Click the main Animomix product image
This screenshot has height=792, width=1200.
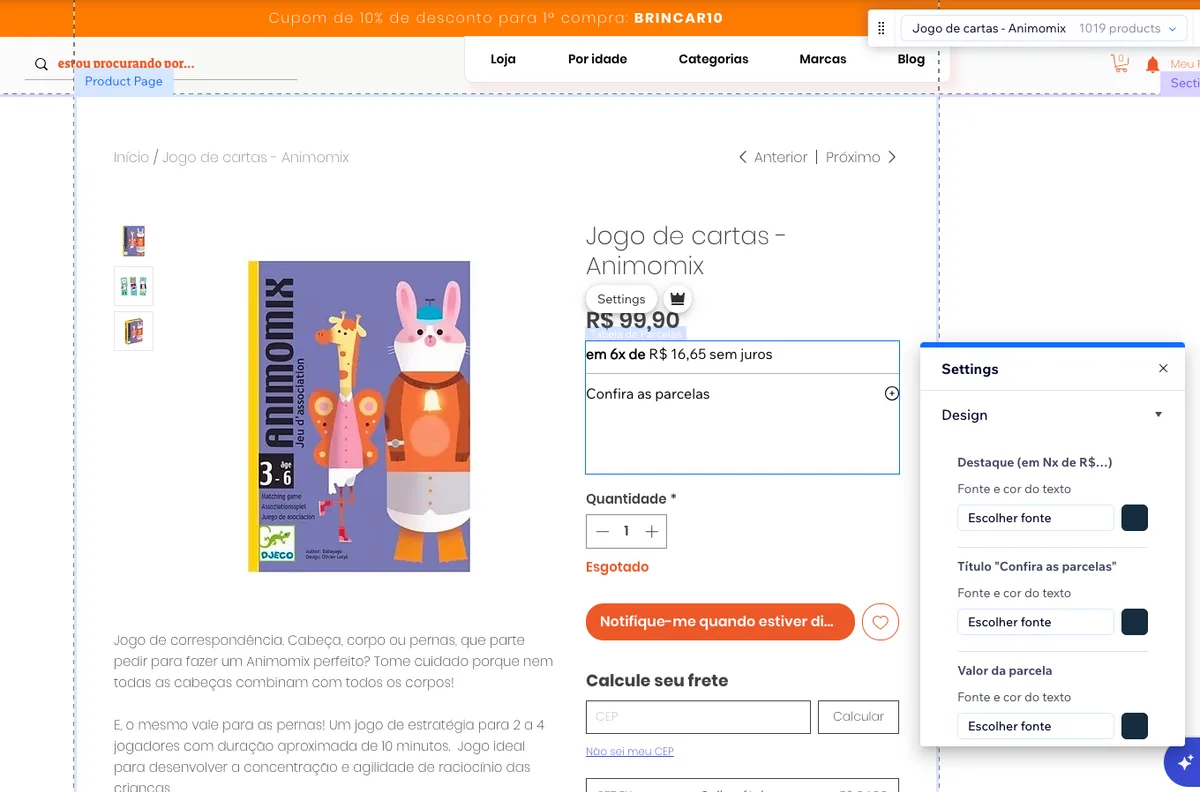click(359, 416)
